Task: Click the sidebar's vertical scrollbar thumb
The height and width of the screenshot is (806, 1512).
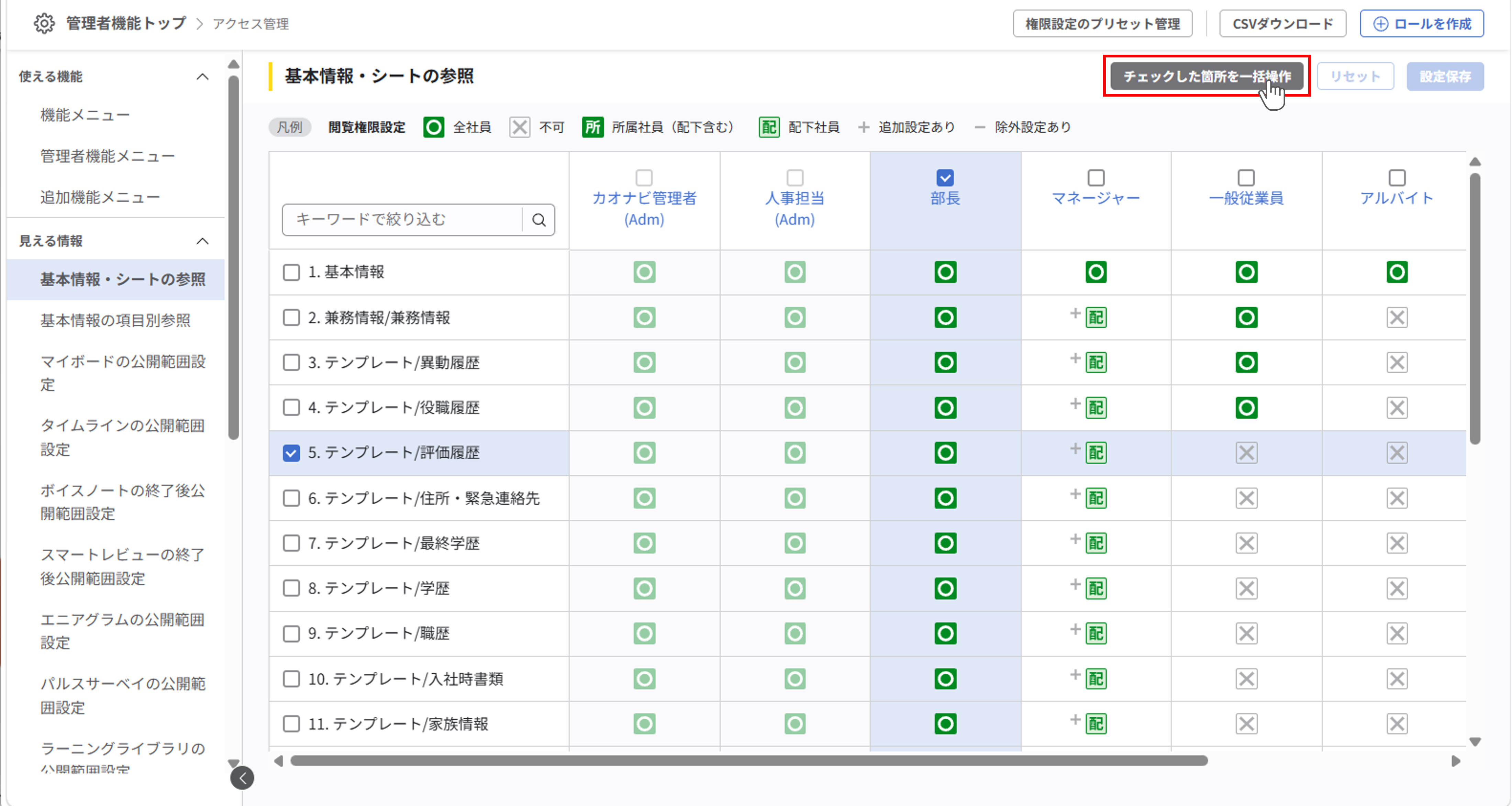Action: [x=234, y=257]
